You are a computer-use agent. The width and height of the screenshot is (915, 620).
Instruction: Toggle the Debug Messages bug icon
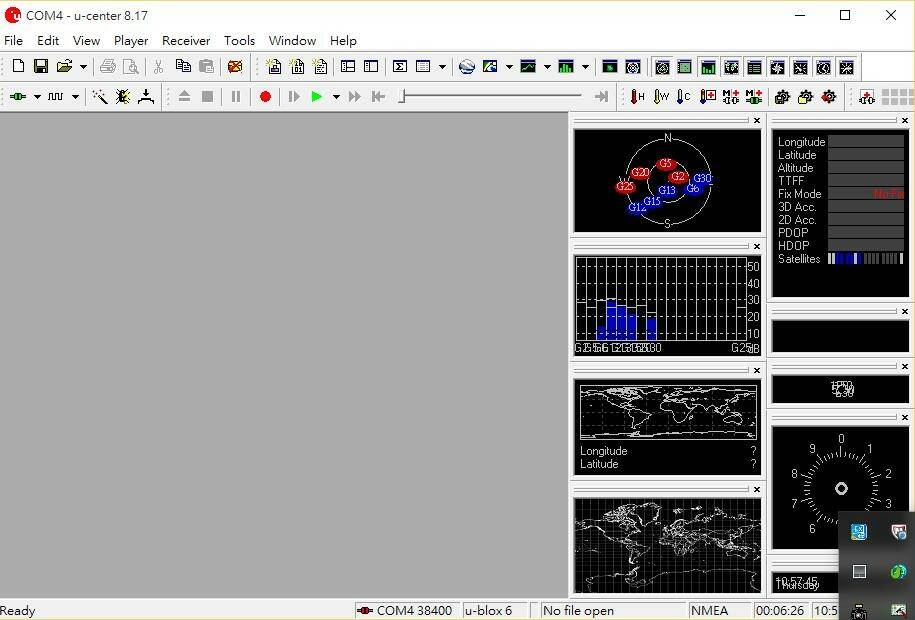pos(123,96)
